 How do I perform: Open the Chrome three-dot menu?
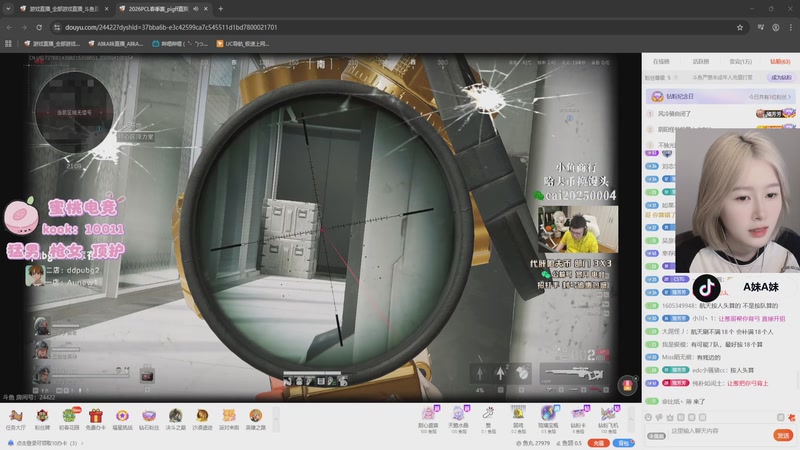click(791, 28)
